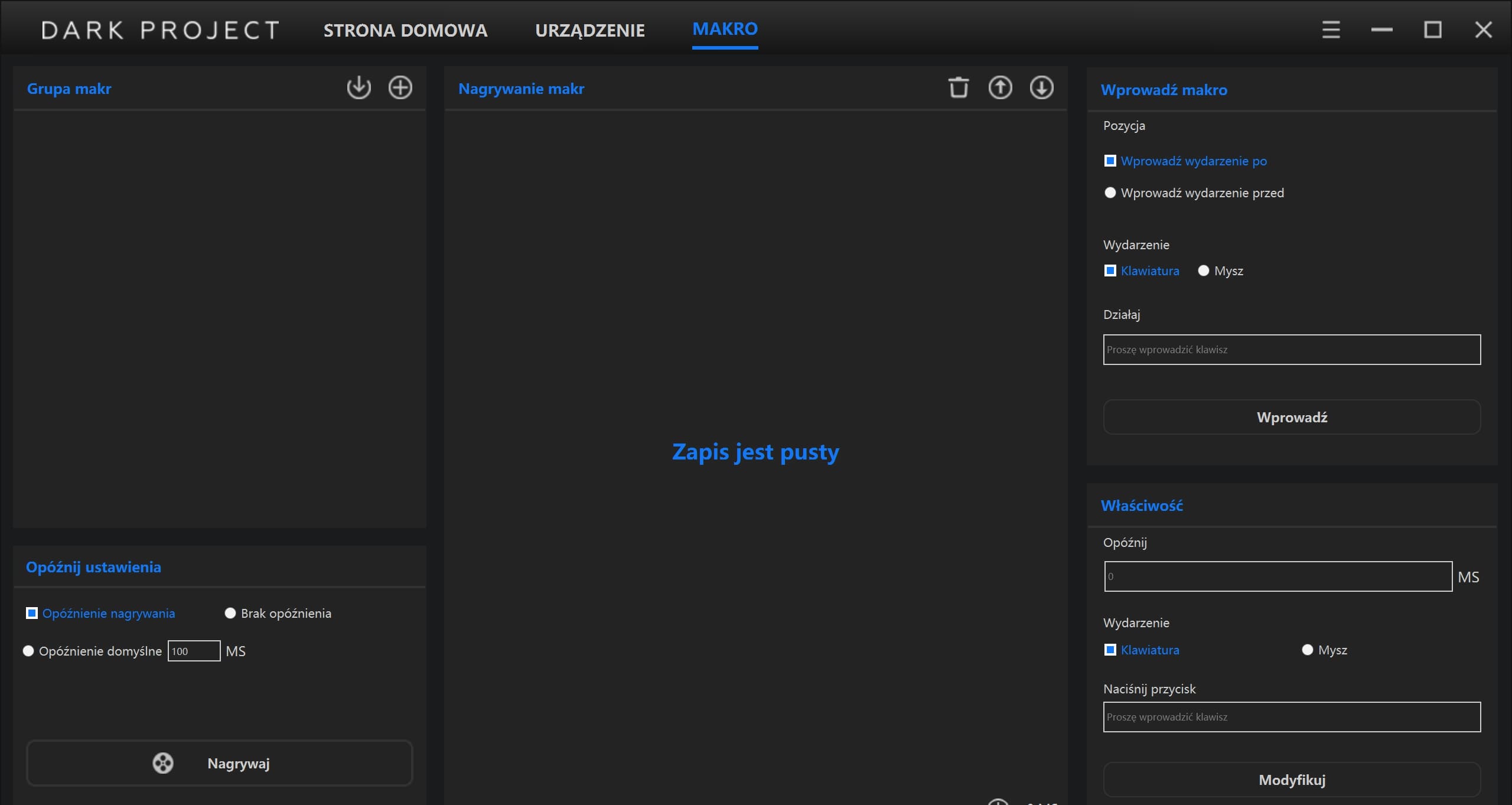This screenshot has width=1512, height=805.
Task: Move macro event down with arrow icon
Action: pyautogui.click(x=1041, y=88)
